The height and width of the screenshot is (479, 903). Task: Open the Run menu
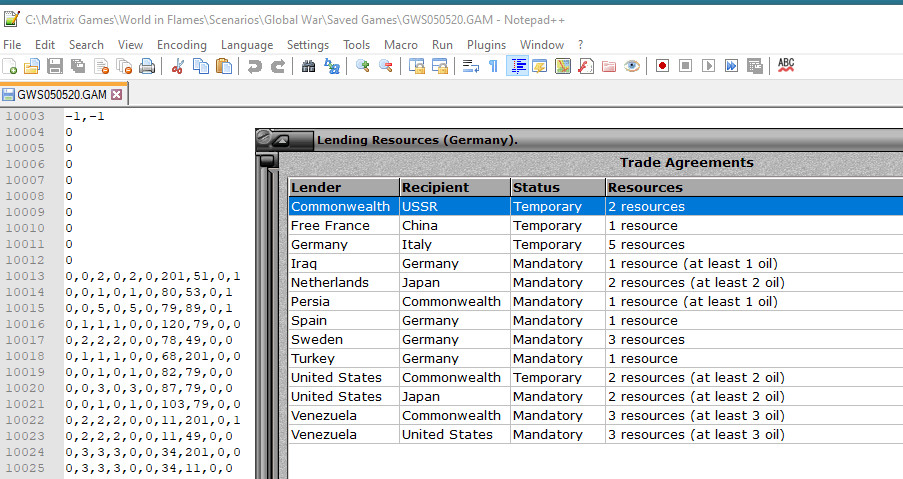pos(442,45)
